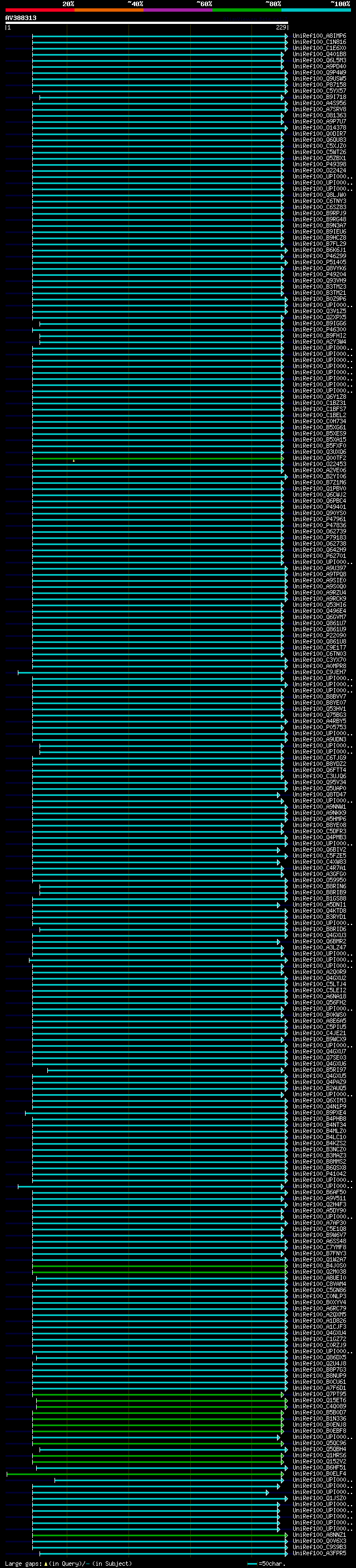This screenshot has height=1568, width=356.
Task: Click the purple ~60% identity legend segment
Action: click(177, 10)
